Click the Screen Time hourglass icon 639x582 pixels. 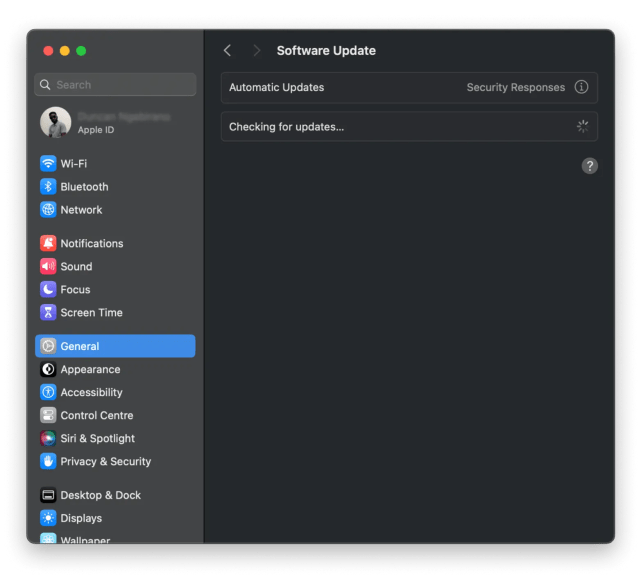[x=48, y=313]
